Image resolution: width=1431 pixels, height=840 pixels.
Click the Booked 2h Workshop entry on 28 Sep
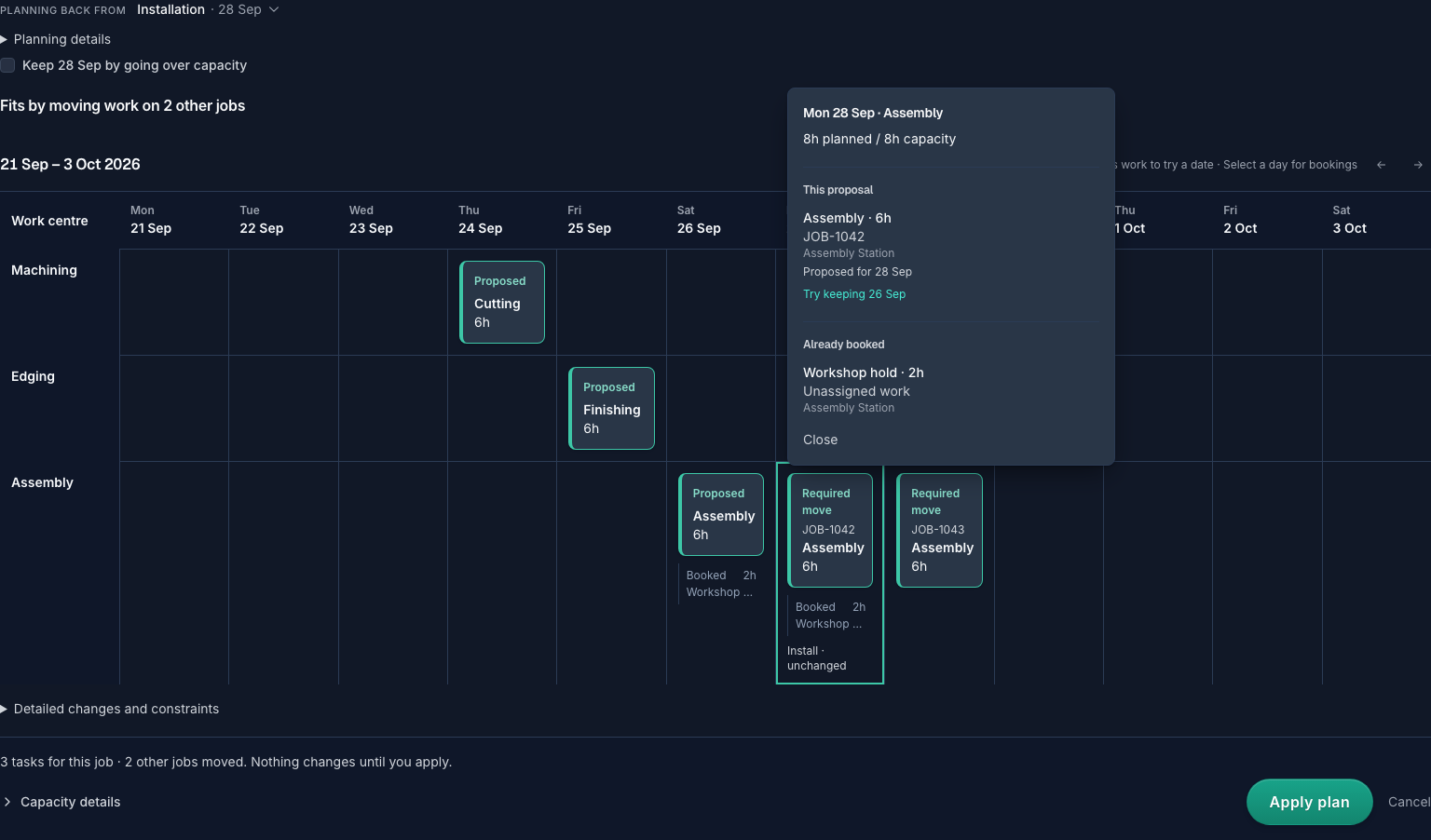[830, 616]
